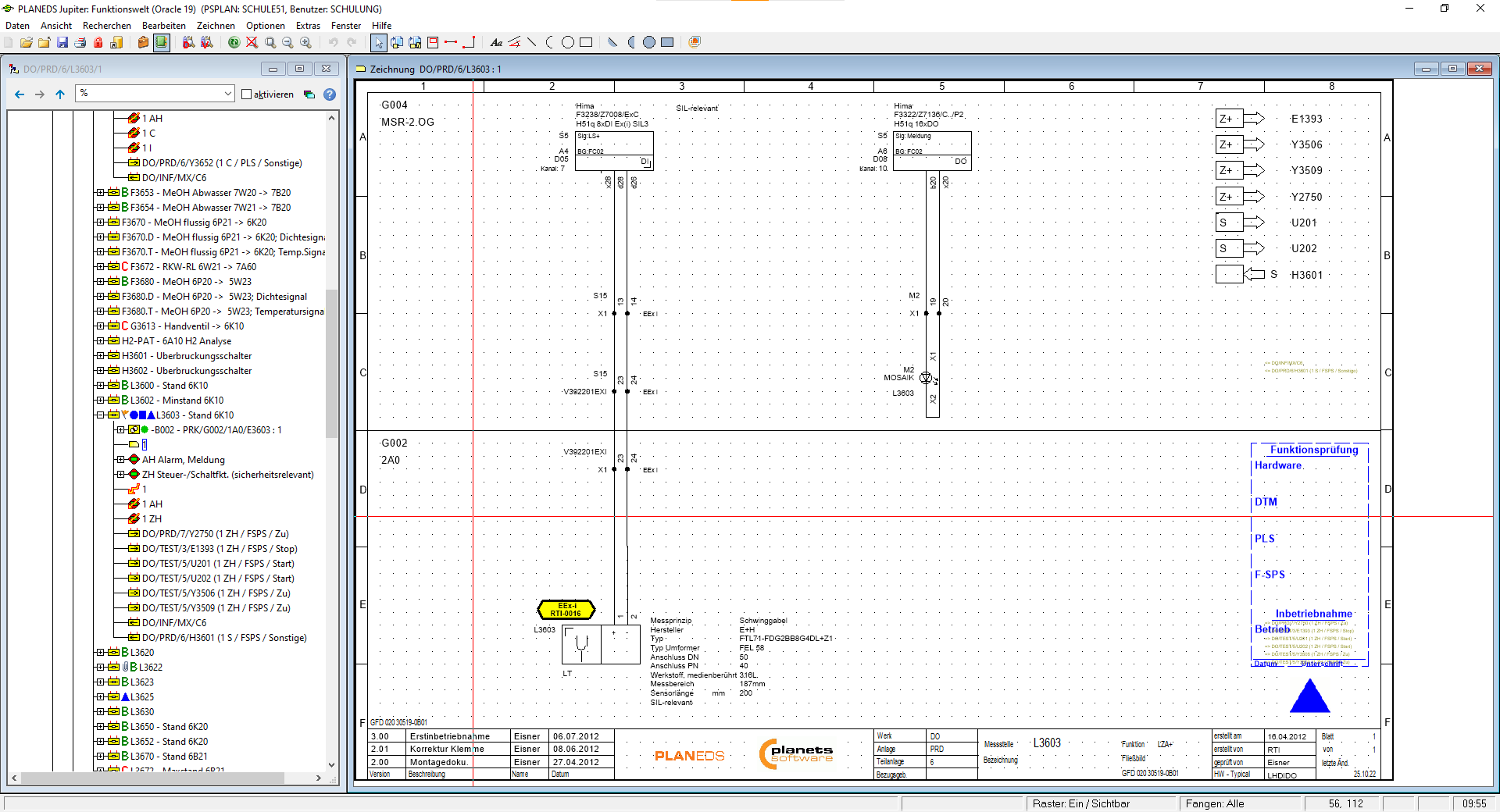The width and height of the screenshot is (1500, 812).
Task: Tick the aktivieren checkbox
Action: pos(247,94)
